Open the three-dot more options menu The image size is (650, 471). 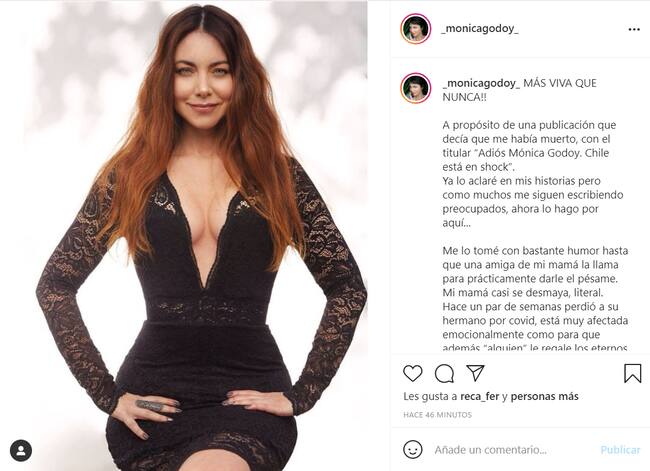click(634, 29)
